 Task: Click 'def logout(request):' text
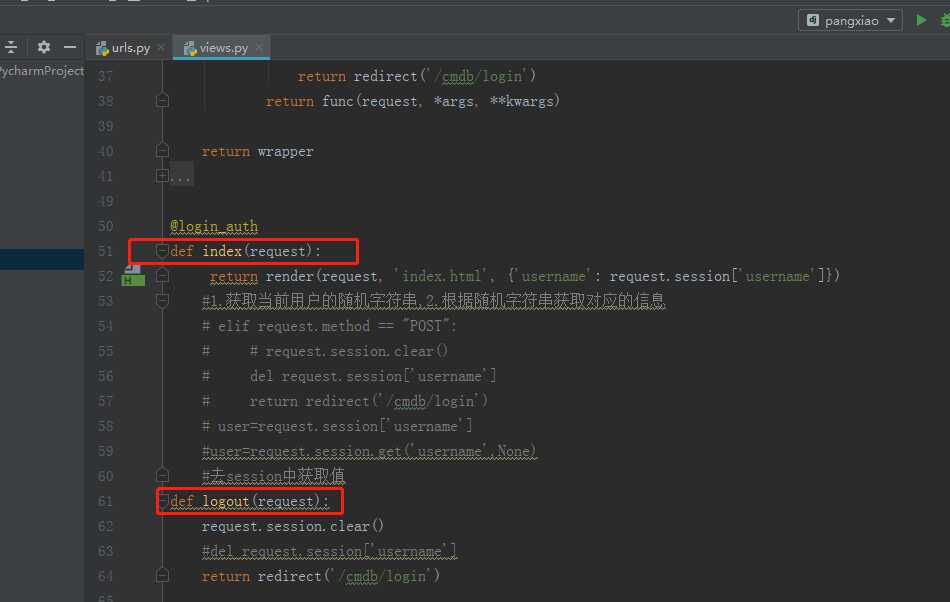[x=250, y=501]
